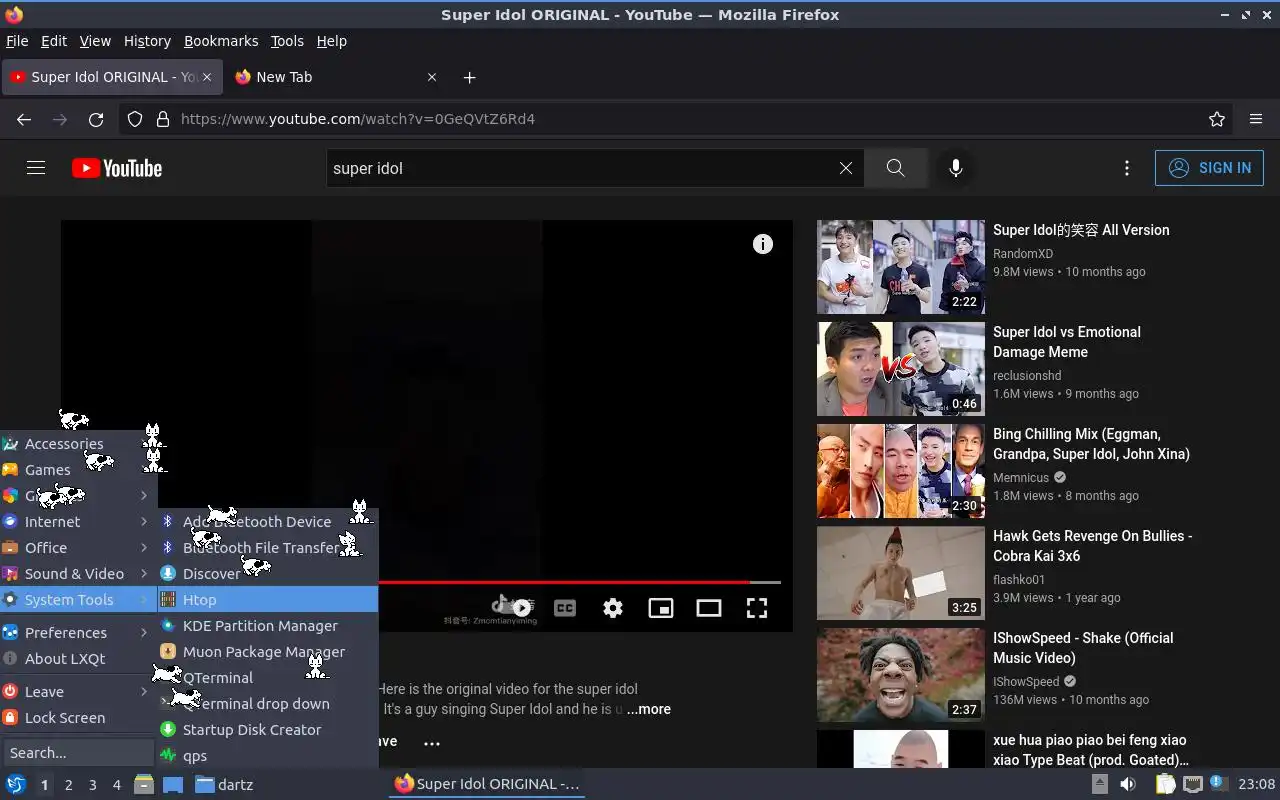Viewport: 1280px width, 800px height.
Task: Open the Firefox Bookmarks menu
Action: click(221, 41)
